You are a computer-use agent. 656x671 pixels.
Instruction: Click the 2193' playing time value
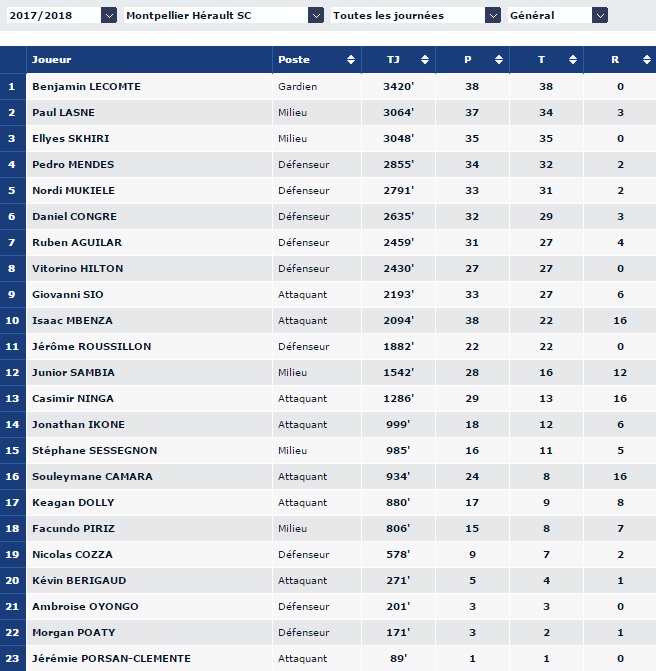(x=398, y=294)
